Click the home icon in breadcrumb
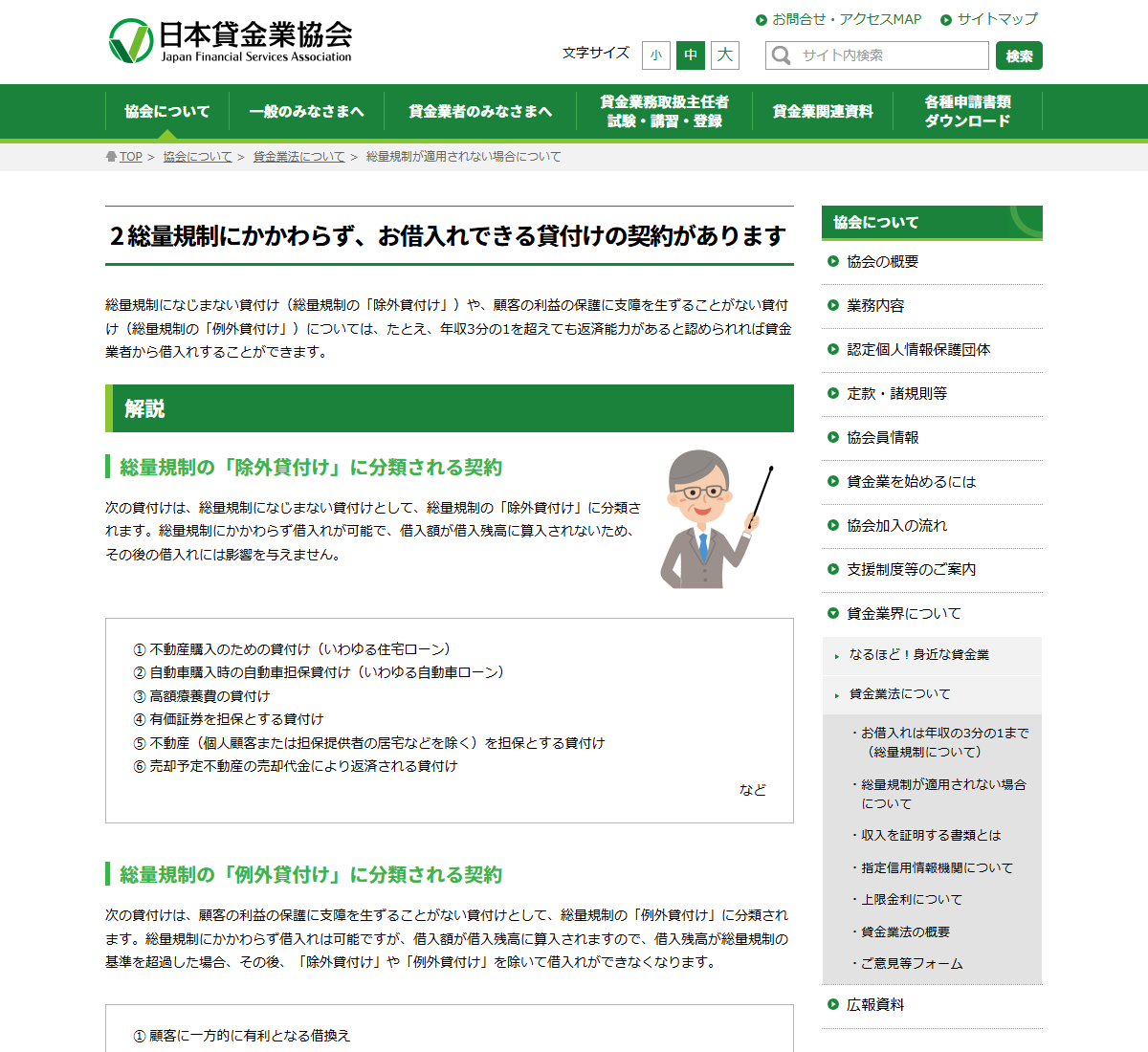 click(111, 157)
